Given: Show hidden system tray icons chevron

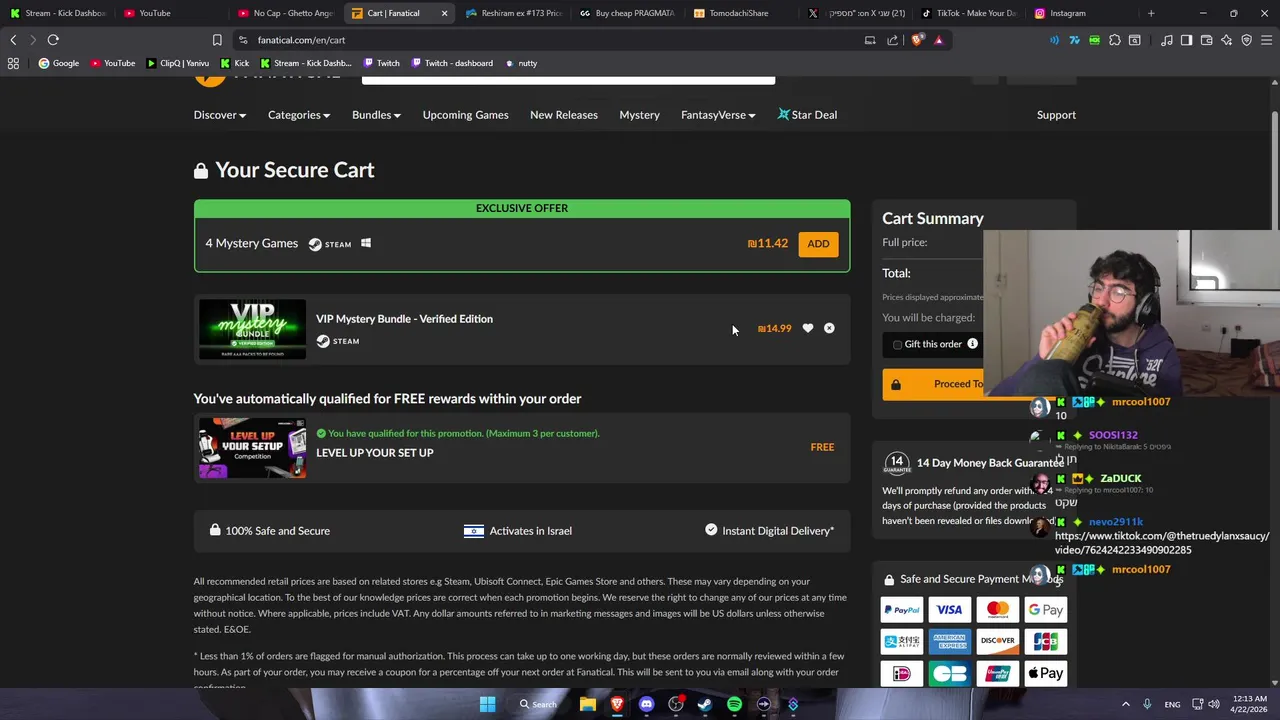Looking at the screenshot, I should 1125,704.
